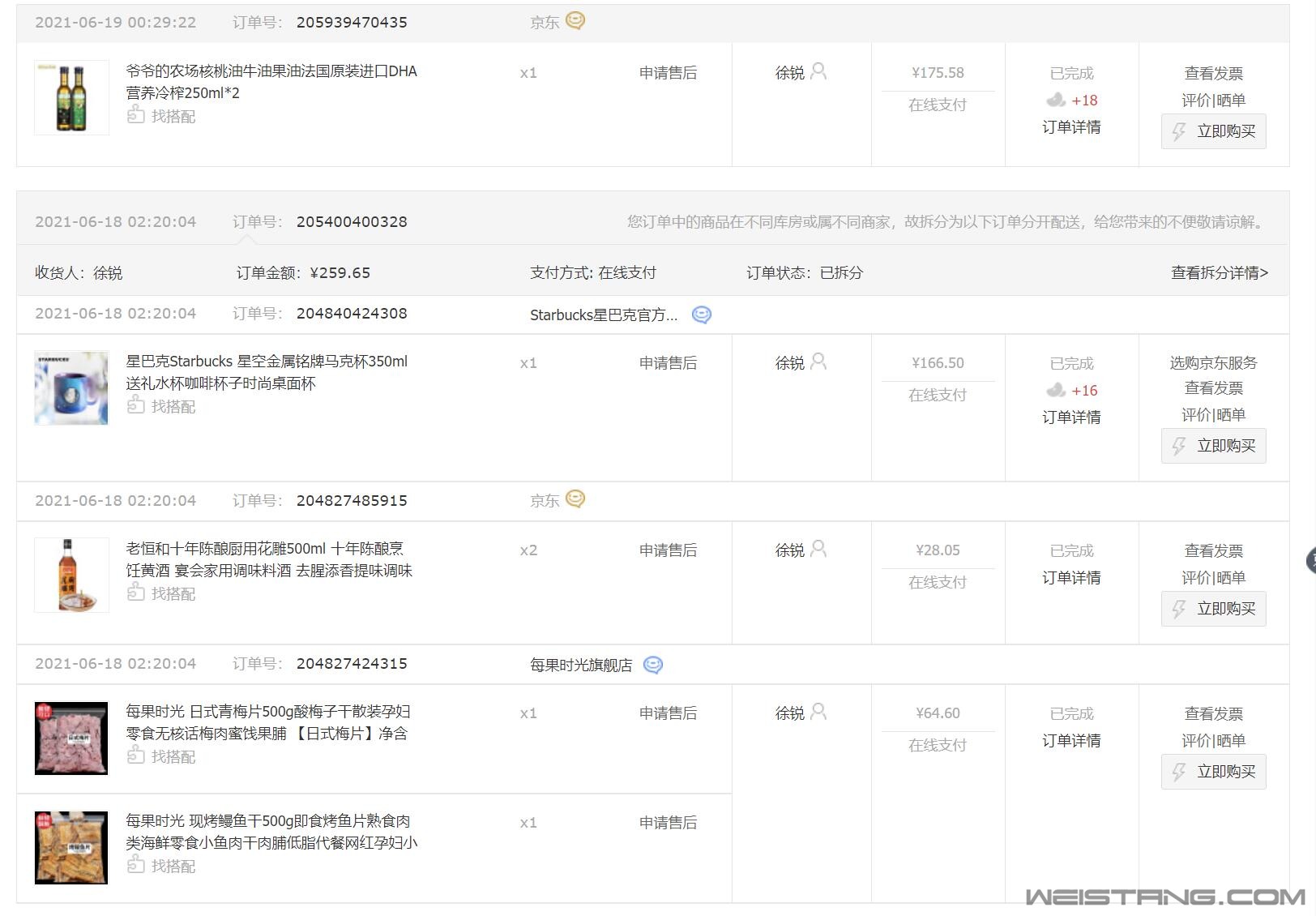Open 烤鳗鱼干 product thumbnail
1316x916 pixels.
point(71,847)
